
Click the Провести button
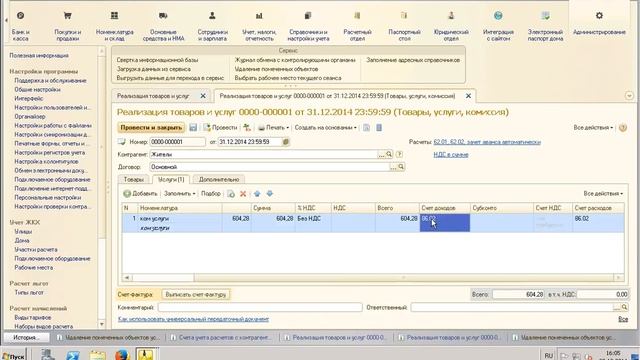coord(220,128)
